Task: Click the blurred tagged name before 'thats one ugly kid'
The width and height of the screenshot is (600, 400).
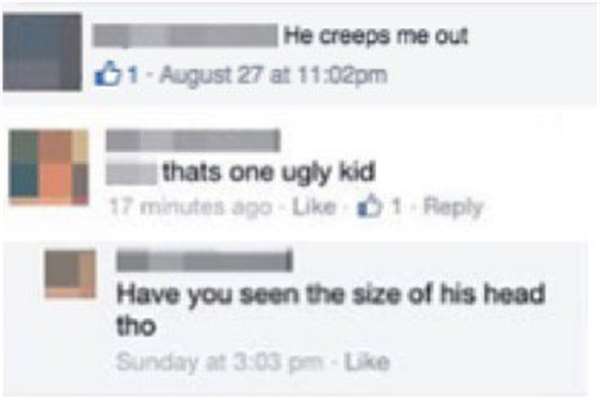Action: pyautogui.click(x=131, y=173)
